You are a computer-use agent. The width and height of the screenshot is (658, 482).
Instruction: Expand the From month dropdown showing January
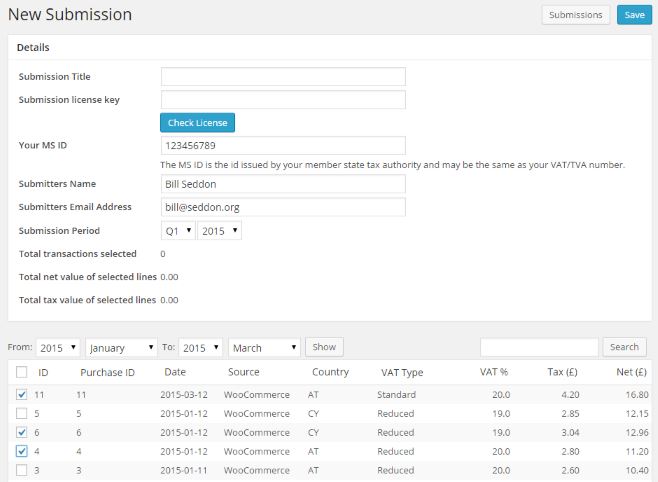point(122,348)
